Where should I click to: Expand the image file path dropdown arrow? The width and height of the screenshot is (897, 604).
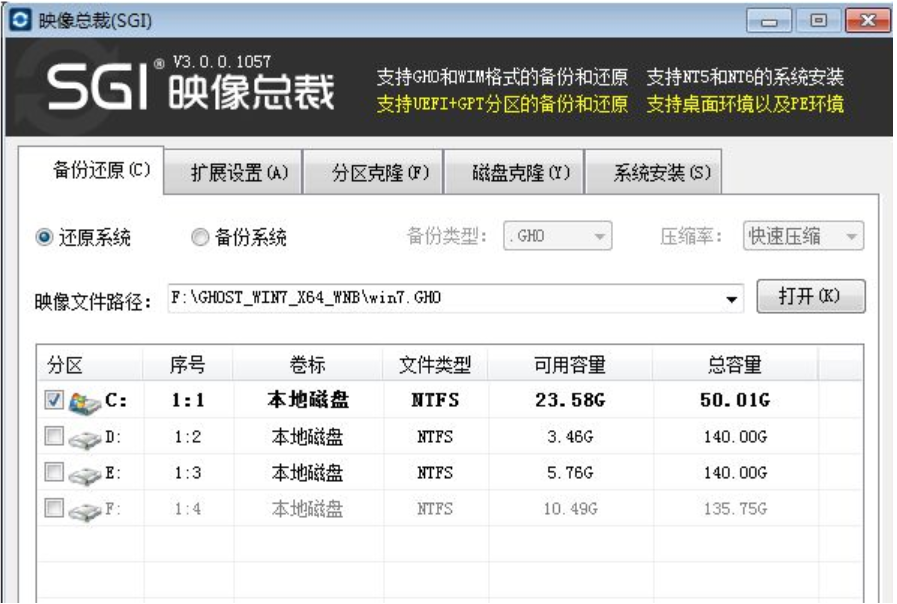732,299
